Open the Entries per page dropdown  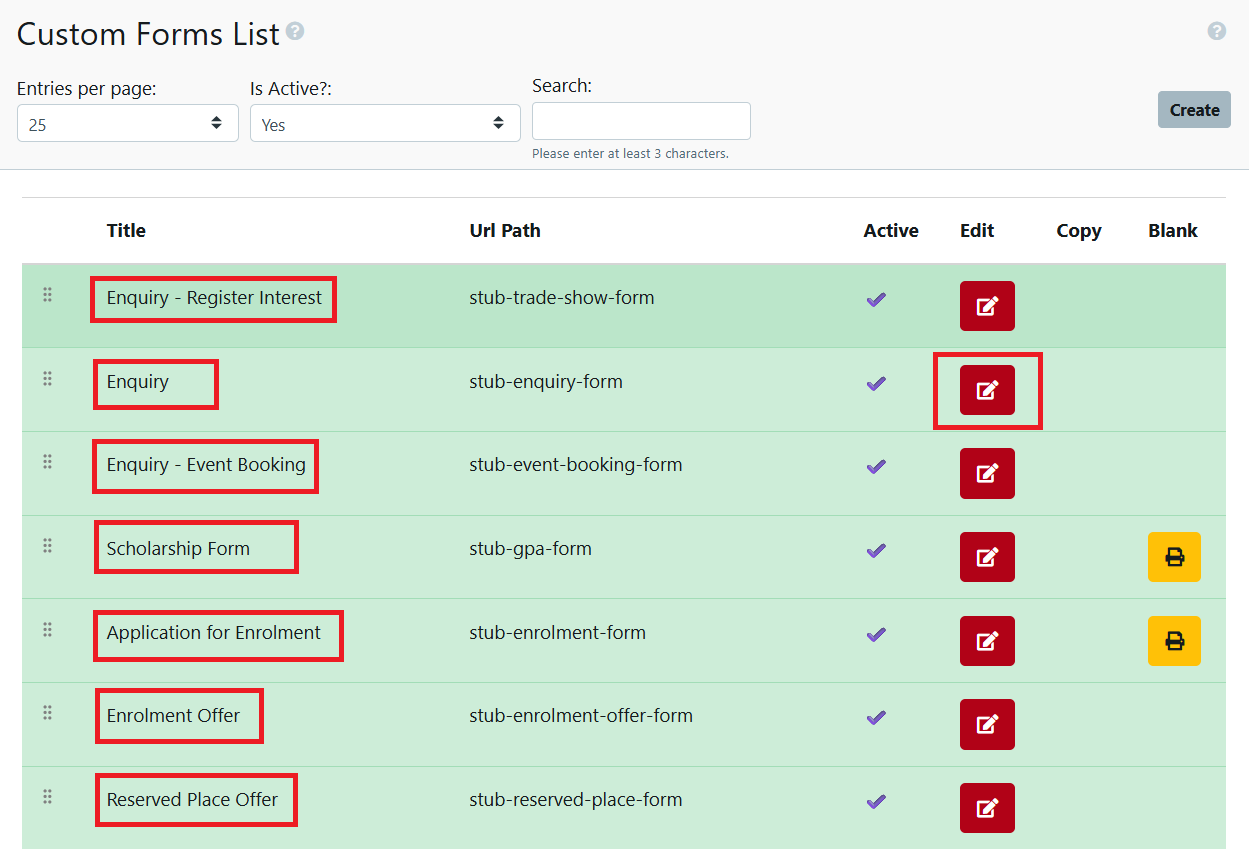tap(127, 124)
